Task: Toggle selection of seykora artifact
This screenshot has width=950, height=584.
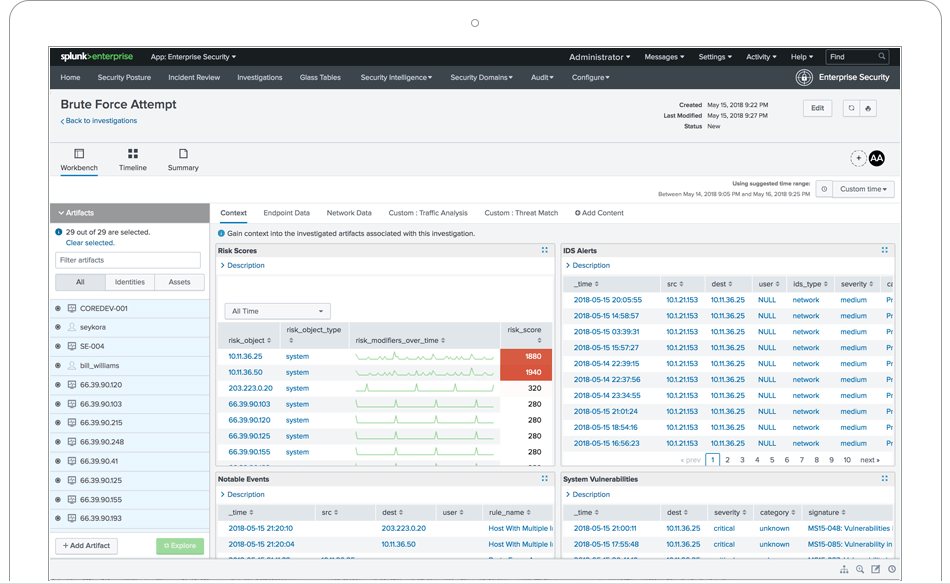Action: pos(58,327)
